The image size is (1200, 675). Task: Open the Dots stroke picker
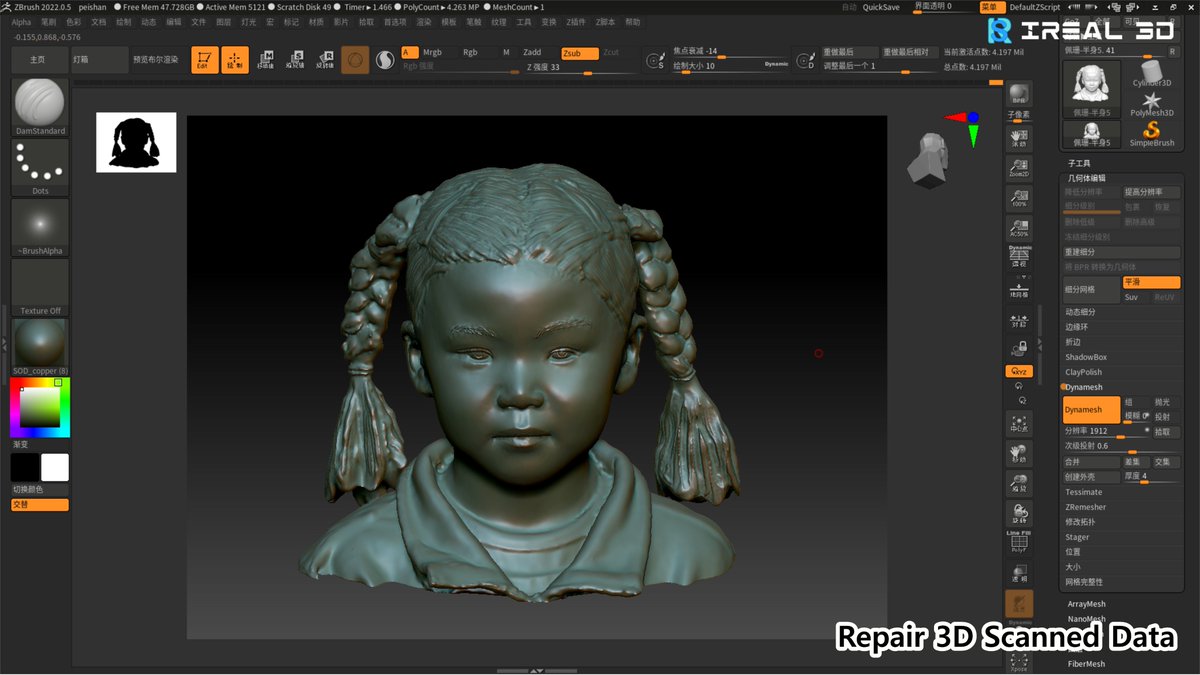40,167
